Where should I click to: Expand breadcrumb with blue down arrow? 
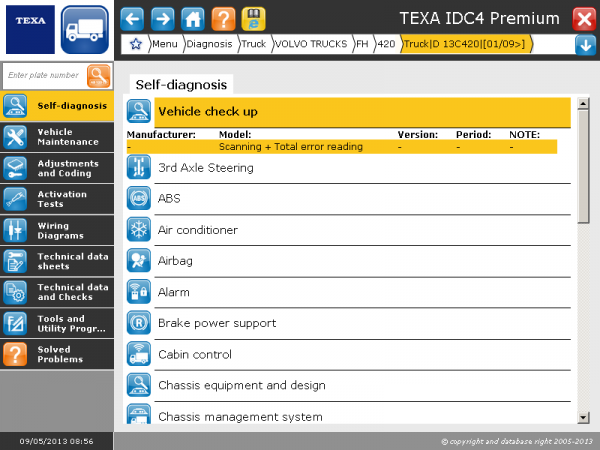click(x=585, y=45)
